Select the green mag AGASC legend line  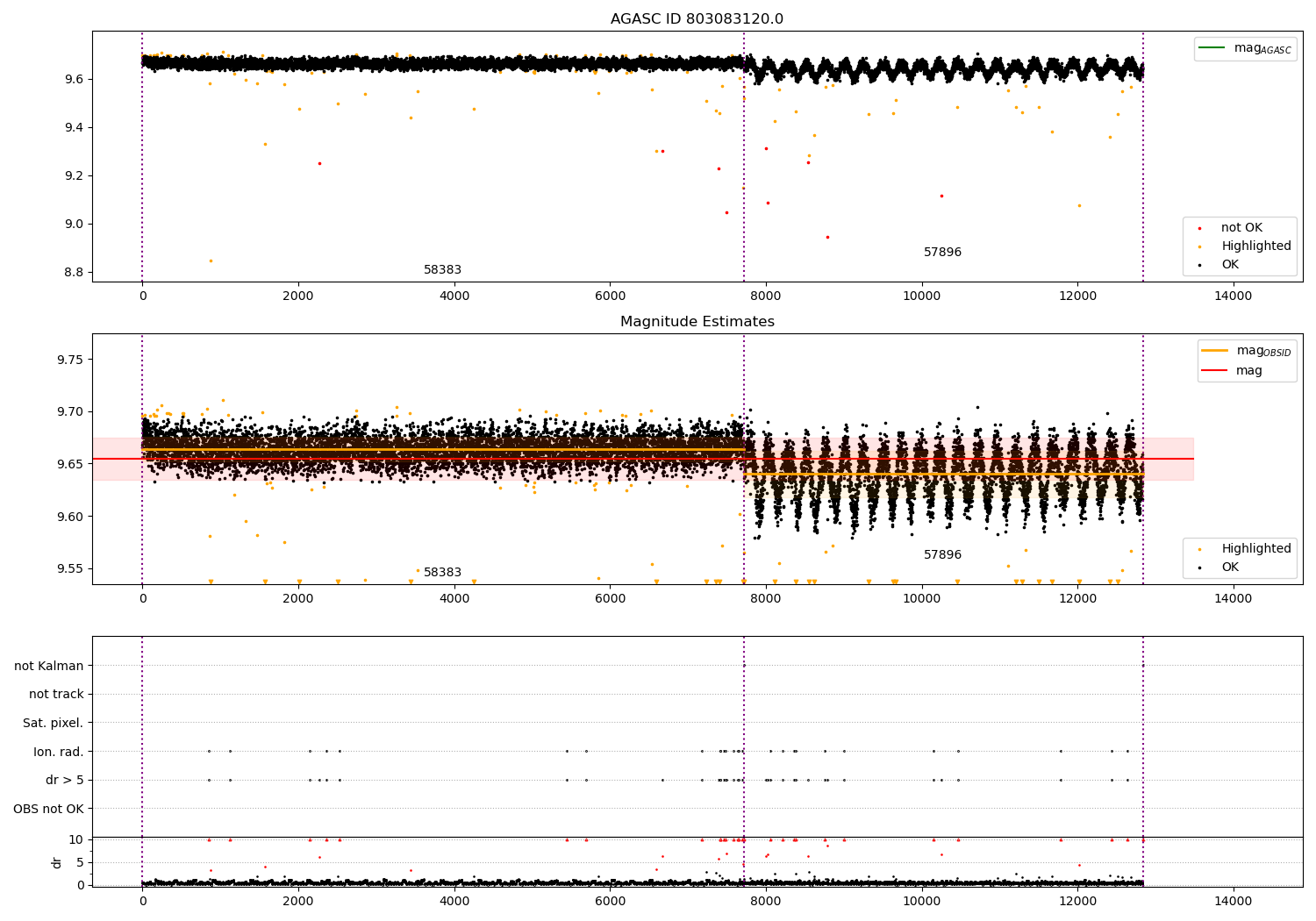pyautogui.click(x=1212, y=48)
